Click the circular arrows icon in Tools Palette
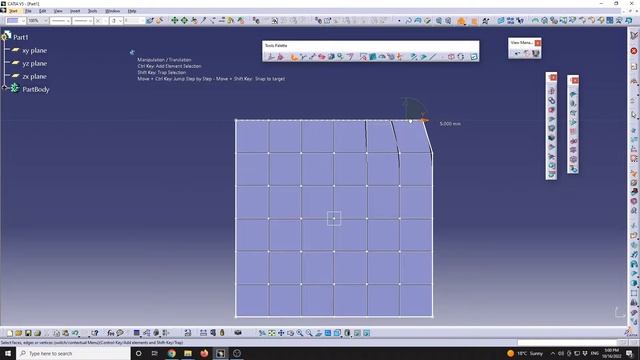 pyautogui.click(x=461, y=57)
